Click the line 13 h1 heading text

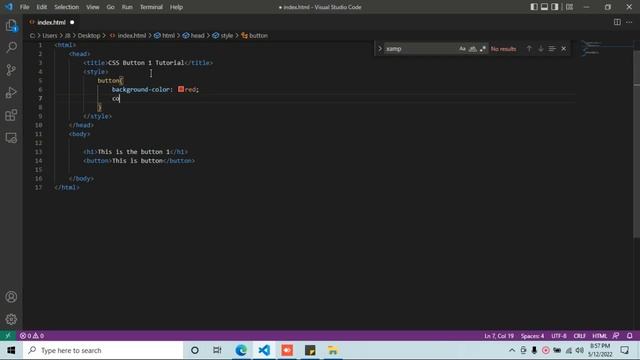coord(133,151)
